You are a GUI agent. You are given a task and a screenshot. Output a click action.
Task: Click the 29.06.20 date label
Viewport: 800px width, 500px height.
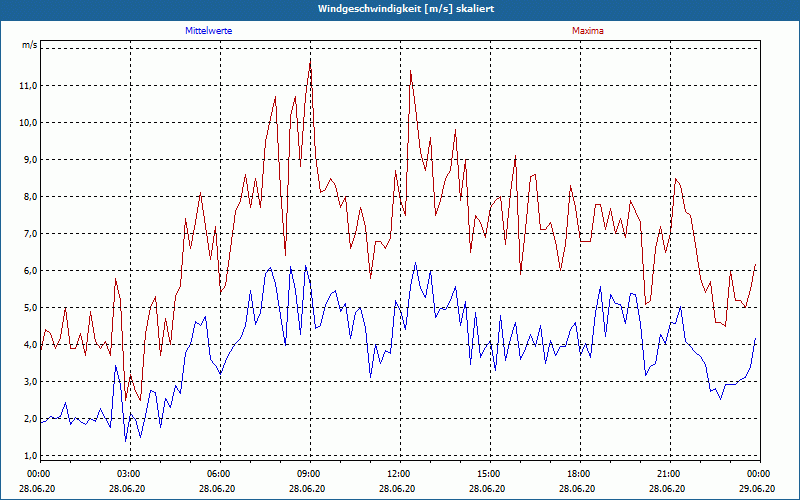(x=758, y=488)
